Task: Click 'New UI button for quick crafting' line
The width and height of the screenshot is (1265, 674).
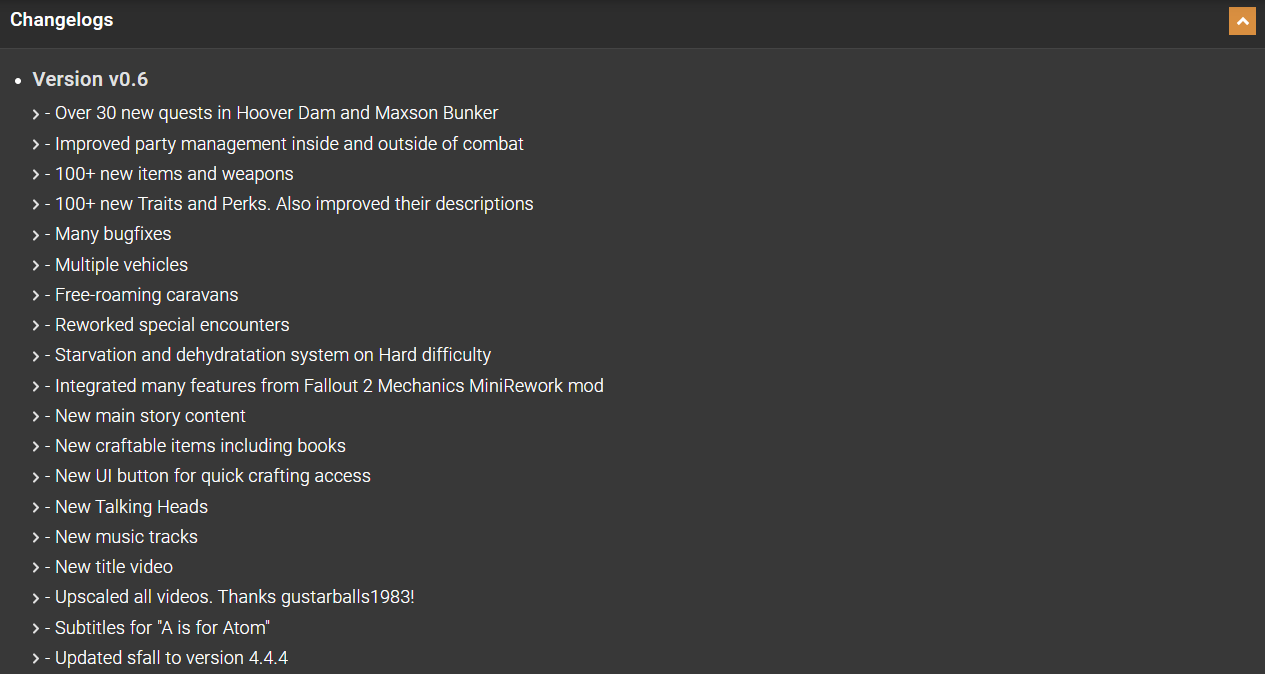Action: click(x=213, y=476)
